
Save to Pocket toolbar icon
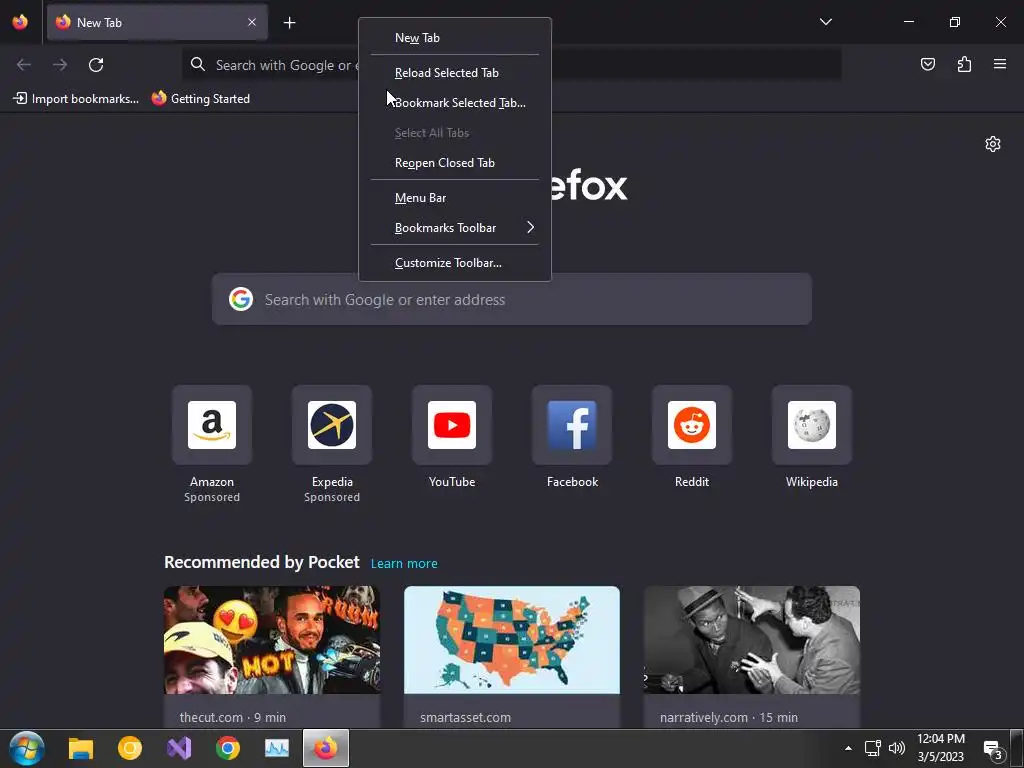[x=927, y=64]
